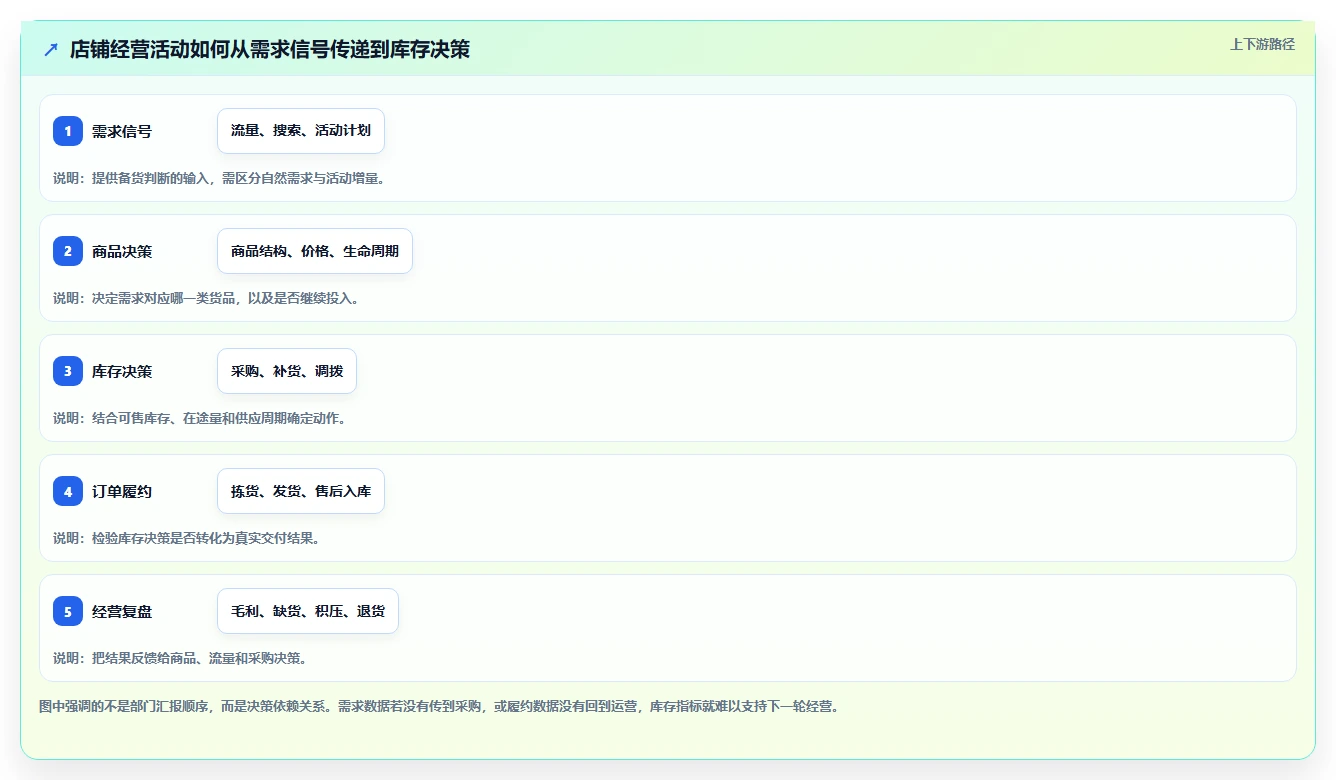Viewport: 1336px width, 780px height.
Task: Click the 经营复盘 step title
Action: (x=122, y=611)
